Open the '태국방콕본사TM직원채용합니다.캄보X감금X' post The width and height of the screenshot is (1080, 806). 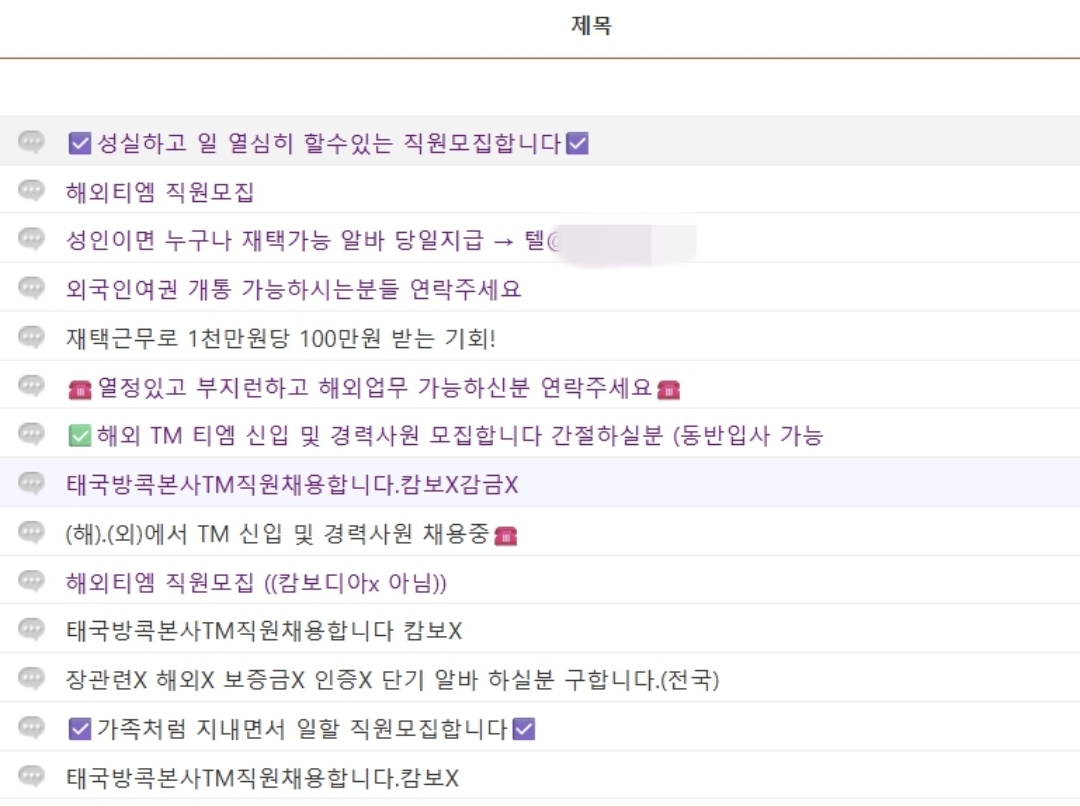point(292,485)
